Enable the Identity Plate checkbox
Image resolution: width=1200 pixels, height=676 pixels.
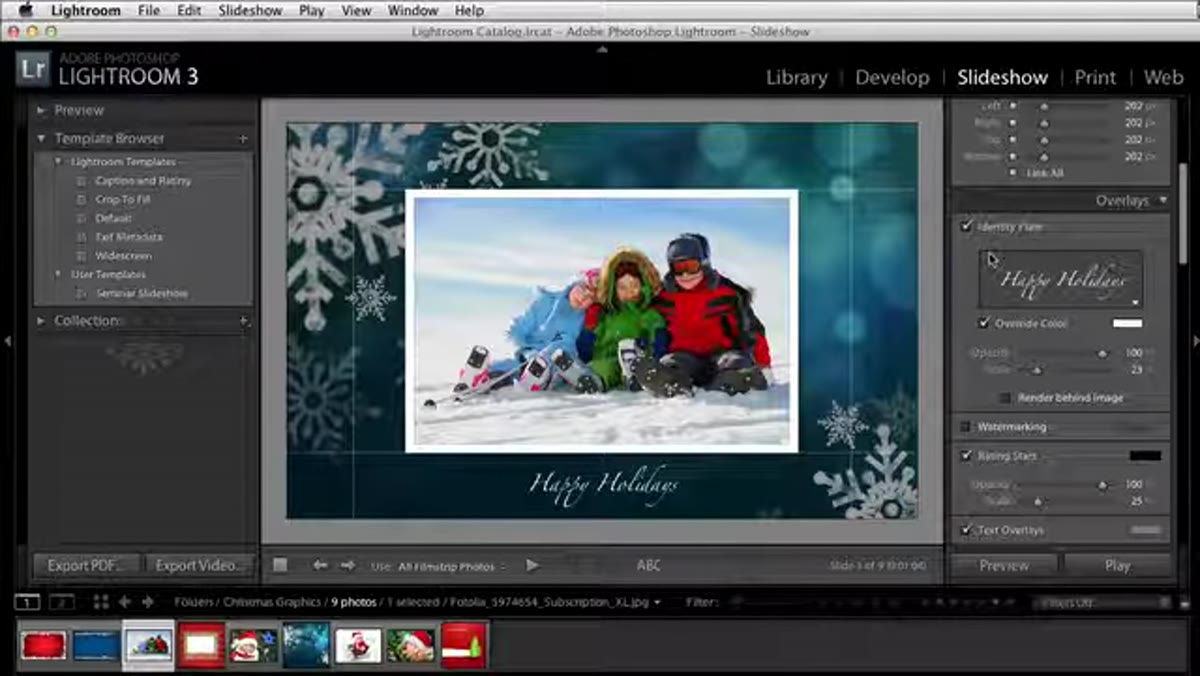coord(966,227)
